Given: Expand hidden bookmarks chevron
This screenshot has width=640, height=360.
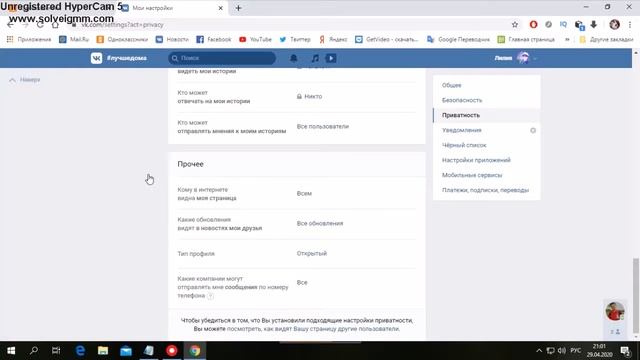Looking at the screenshot, I should pos(567,40).
